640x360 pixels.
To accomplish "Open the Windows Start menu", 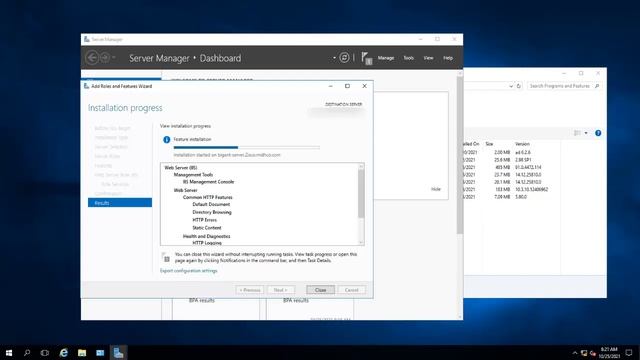I will coord(9,353).
